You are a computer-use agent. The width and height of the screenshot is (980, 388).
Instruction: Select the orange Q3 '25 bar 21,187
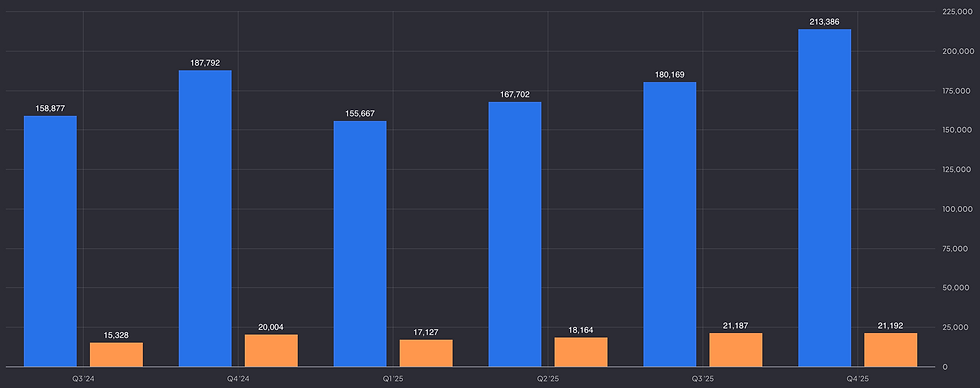point(736,350)
